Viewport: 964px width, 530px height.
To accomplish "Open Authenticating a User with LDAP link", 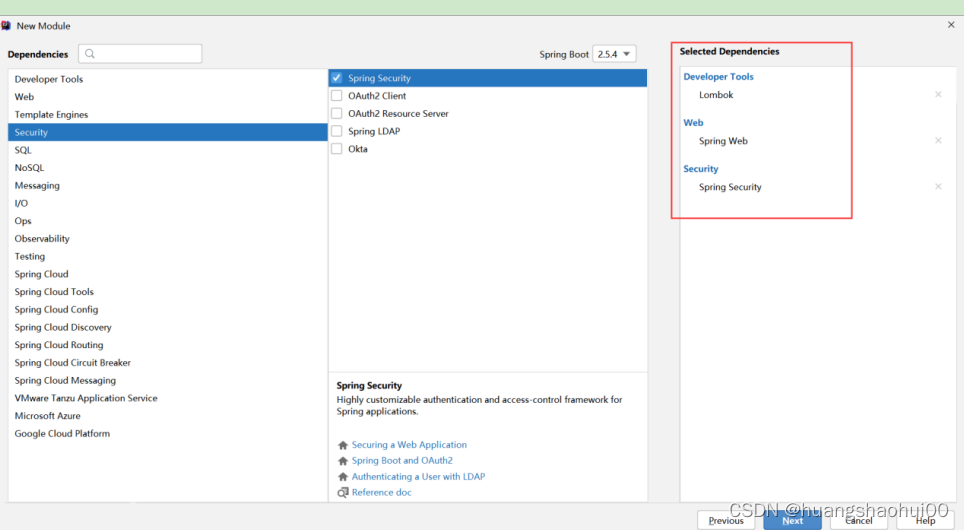I will [418, 477].
